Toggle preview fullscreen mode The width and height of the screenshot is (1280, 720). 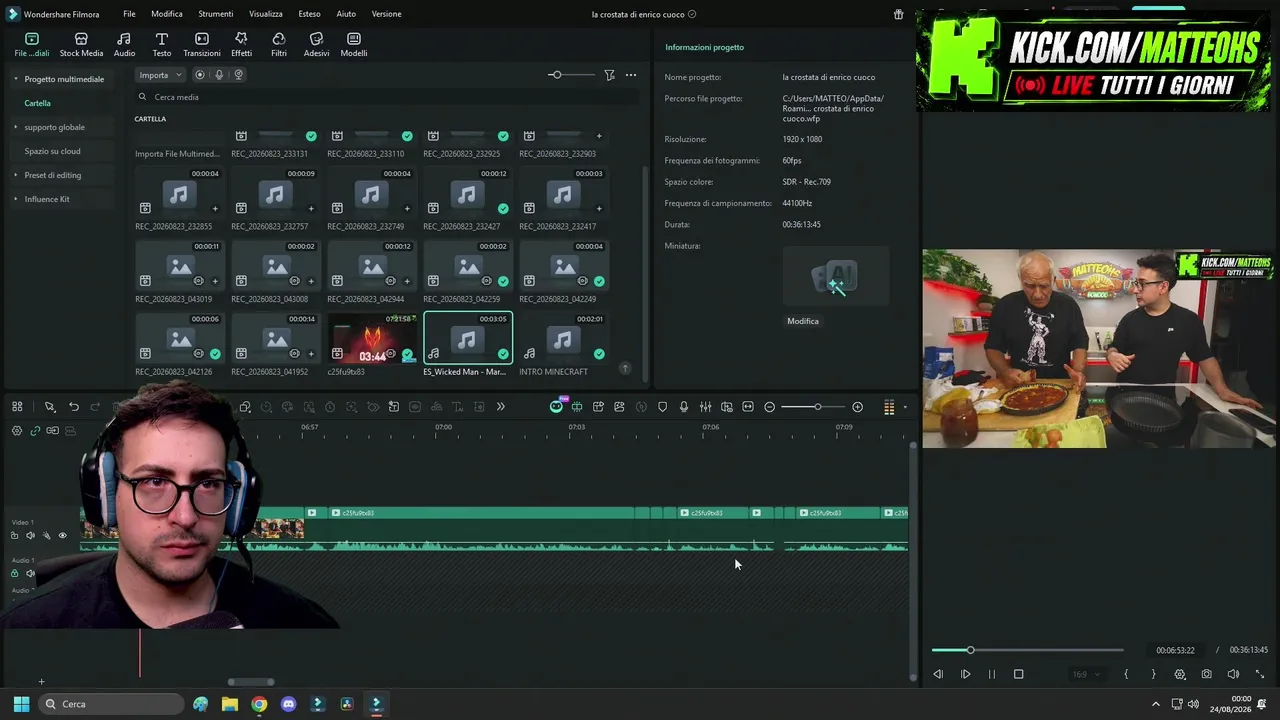tap(1260, 674)
